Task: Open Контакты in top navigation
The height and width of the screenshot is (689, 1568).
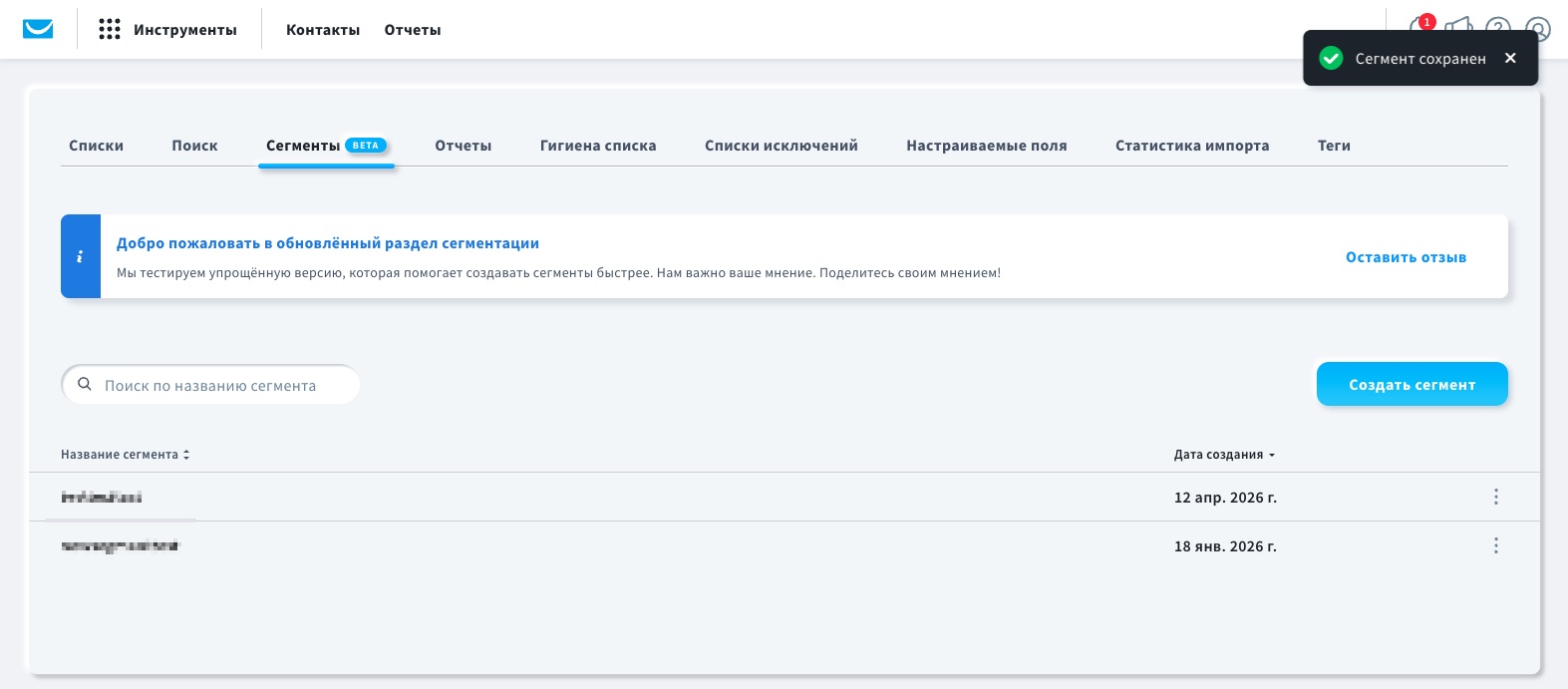Action: click(323, 30)
